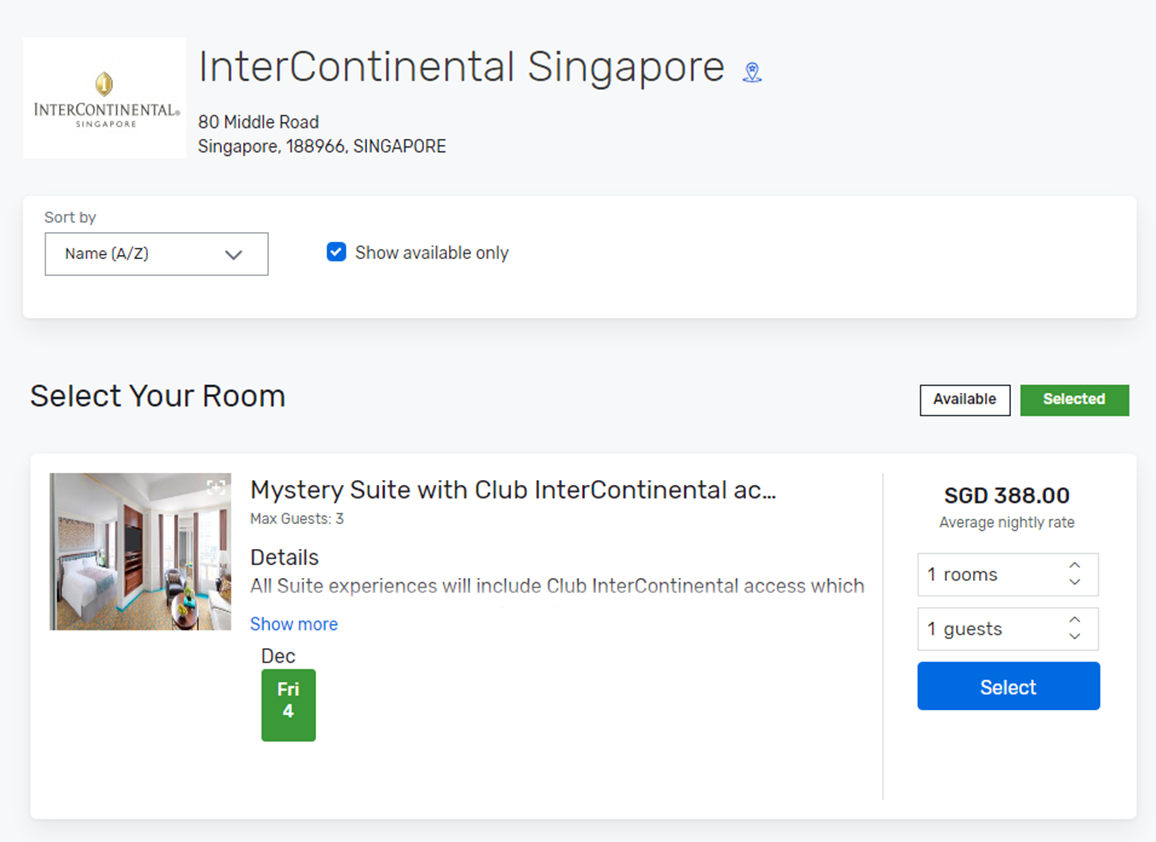
Task: Click the Available legend badge
Action: [965, 400]
